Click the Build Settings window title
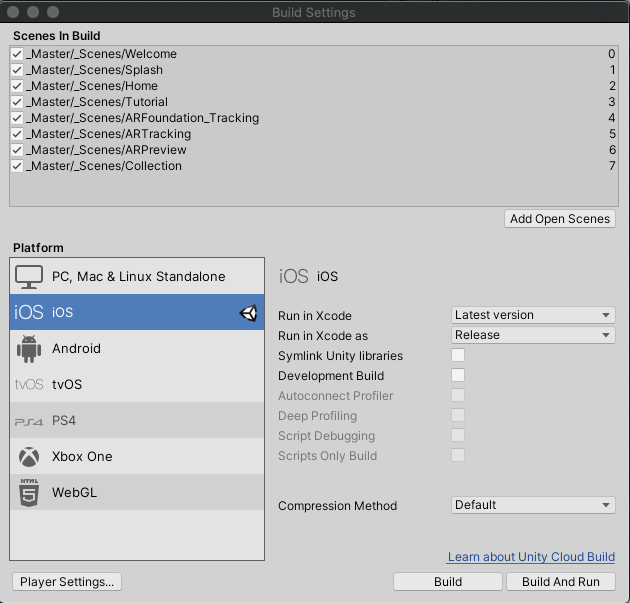 point(314,12)
